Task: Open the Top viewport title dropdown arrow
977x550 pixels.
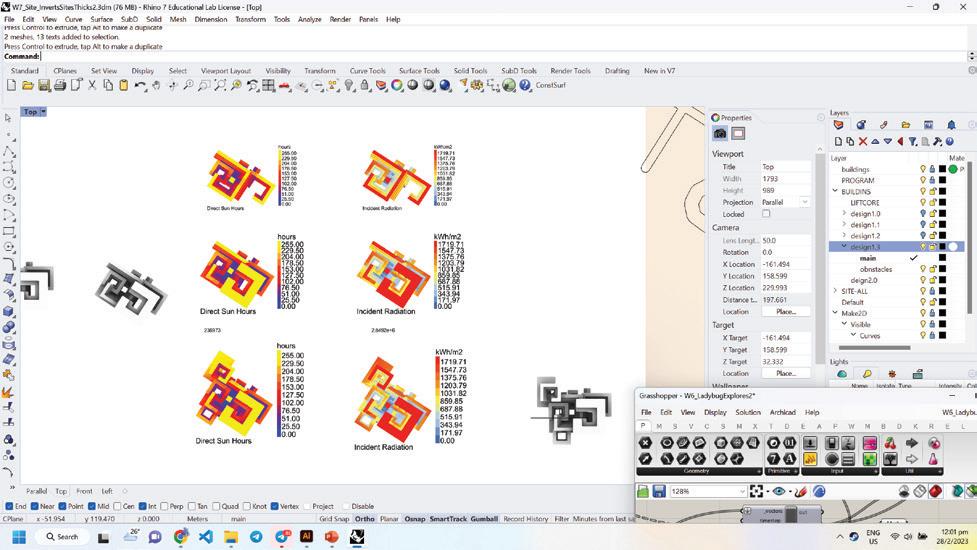Action: [x=43, y=112]
